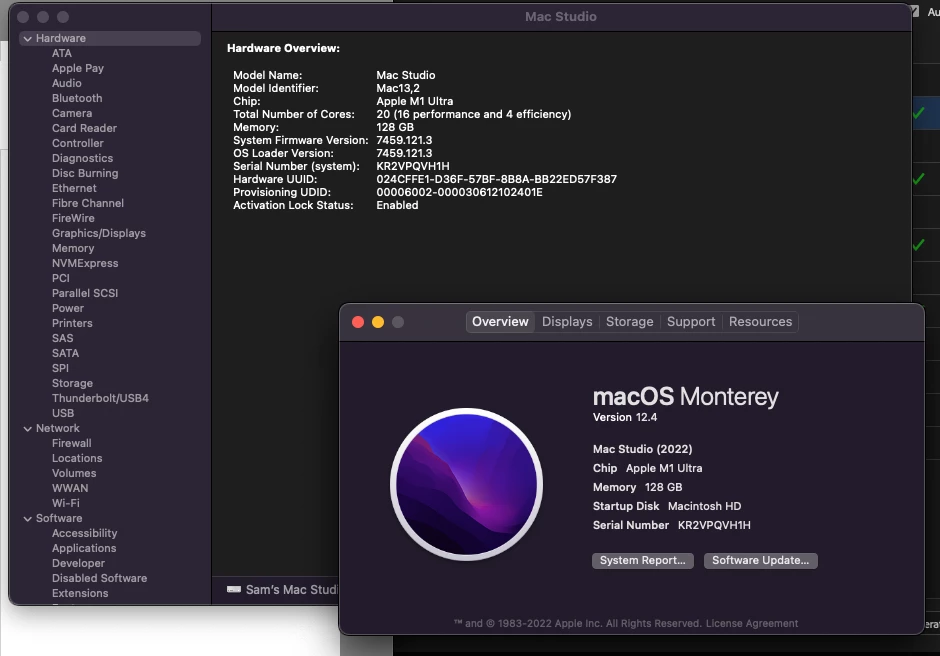940x656 pixels.
Task: Click the Model Identifier value Mac13,2
Action: point(398,88)
